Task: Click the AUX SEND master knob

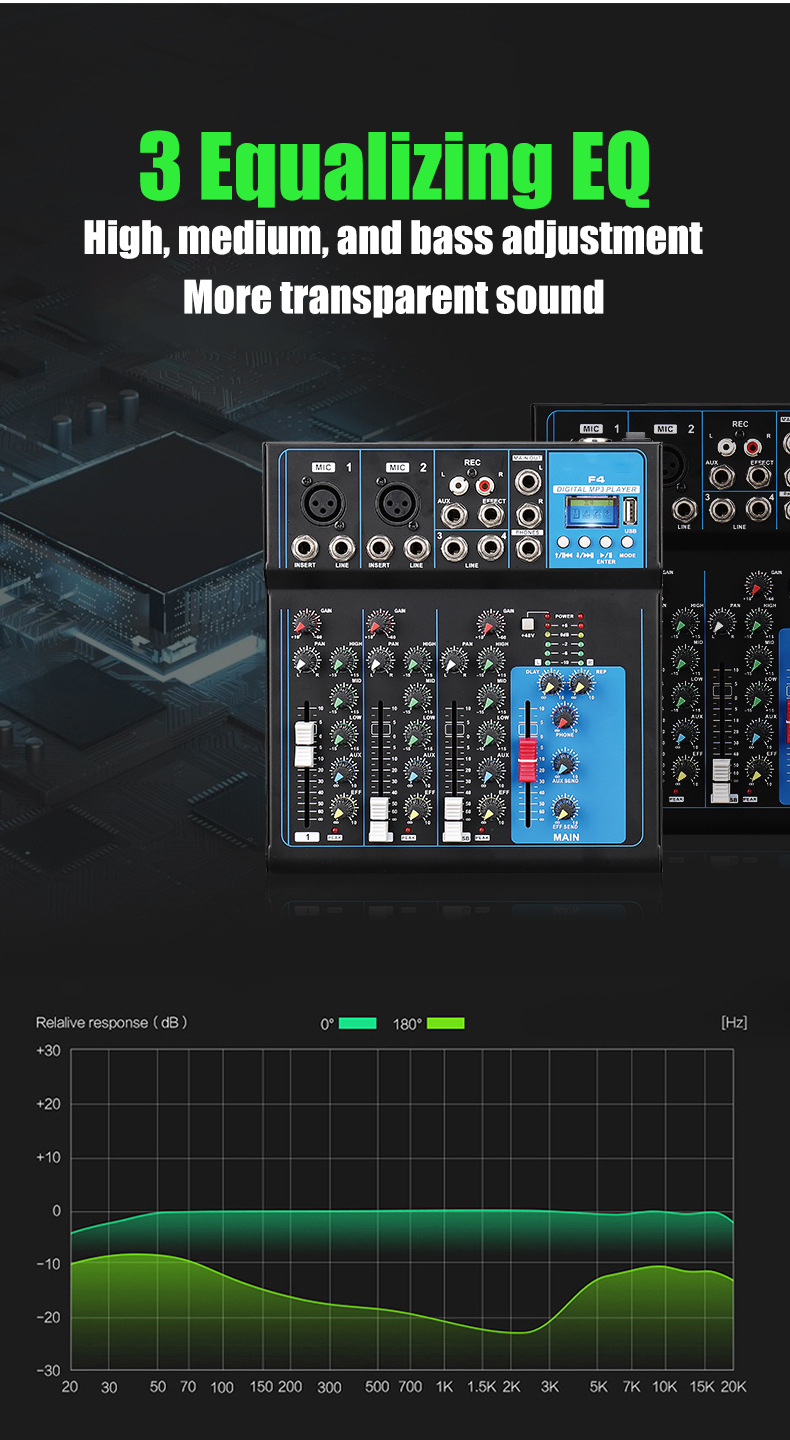Action: [x=565, y=764]
